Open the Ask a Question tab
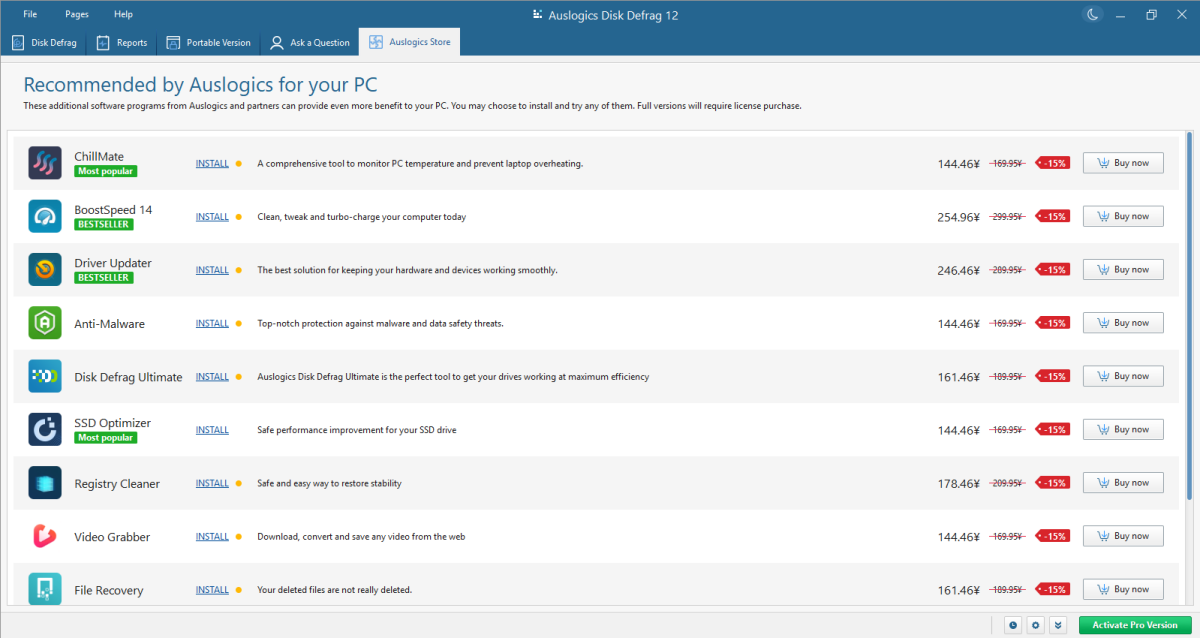 (310, 43)
